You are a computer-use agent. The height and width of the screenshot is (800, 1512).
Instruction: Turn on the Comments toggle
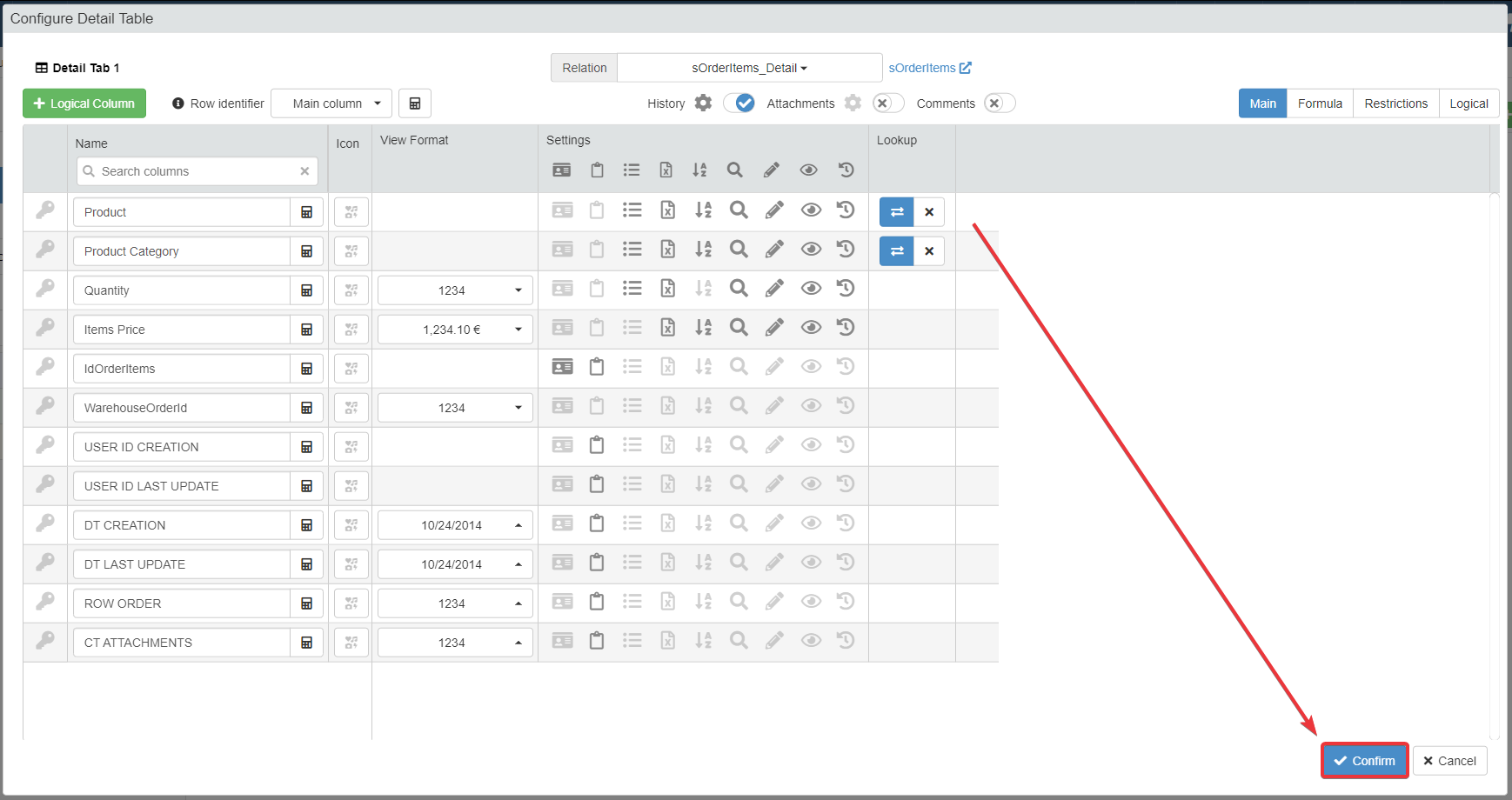click(999, 103)
